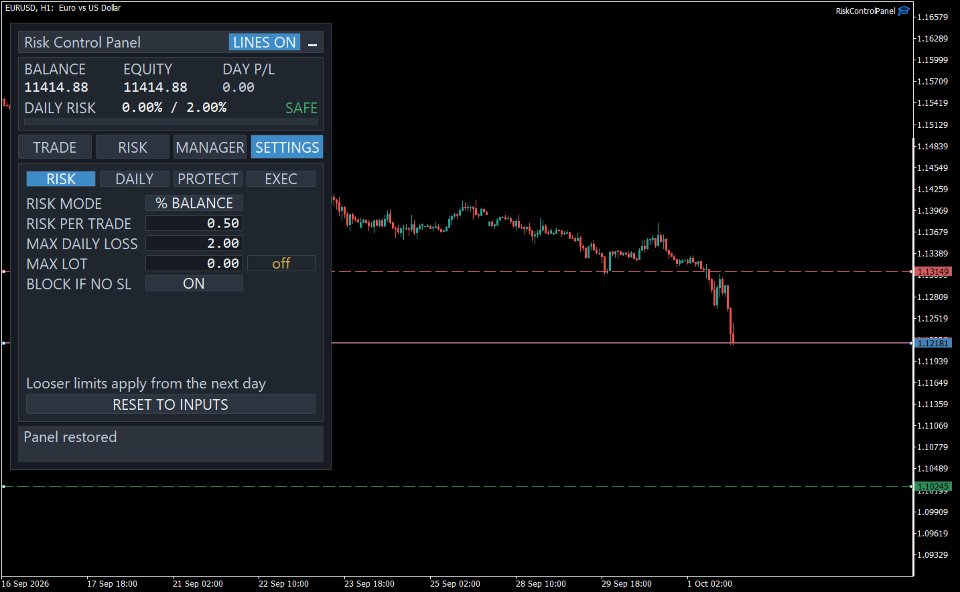Toggle the MAX LOT off switch
960x592 pixels.
click(281, 263)
